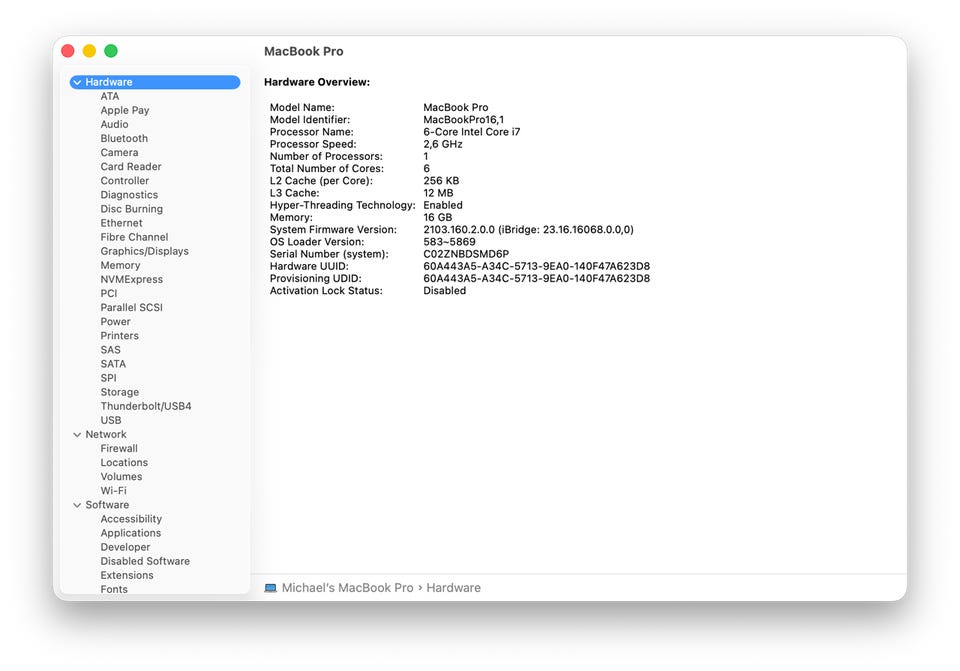Click the Memory value 16 GB
Screen dimensions: 960x671
click(x=438, y=217)
